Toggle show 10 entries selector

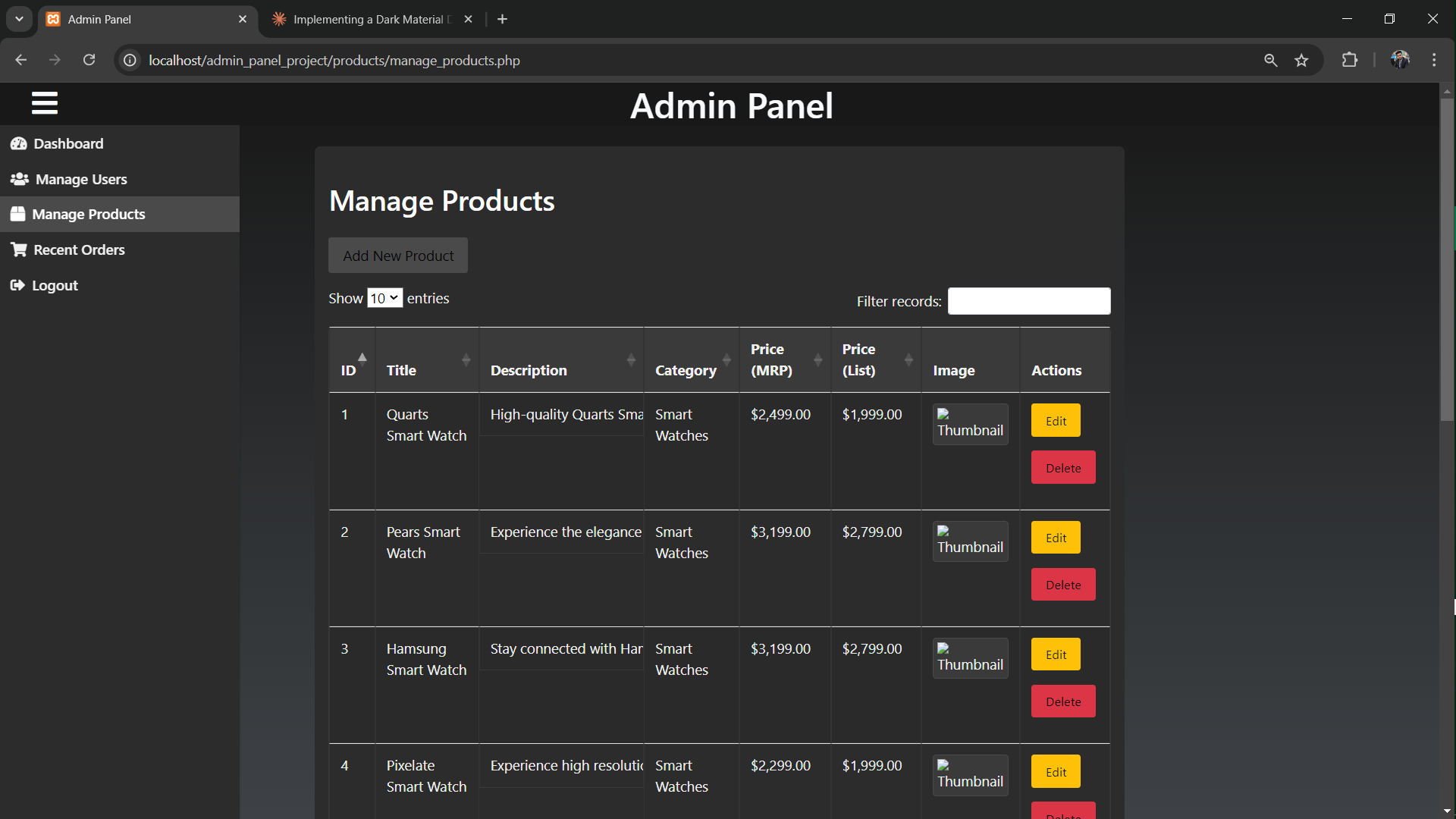click(384, 298)
